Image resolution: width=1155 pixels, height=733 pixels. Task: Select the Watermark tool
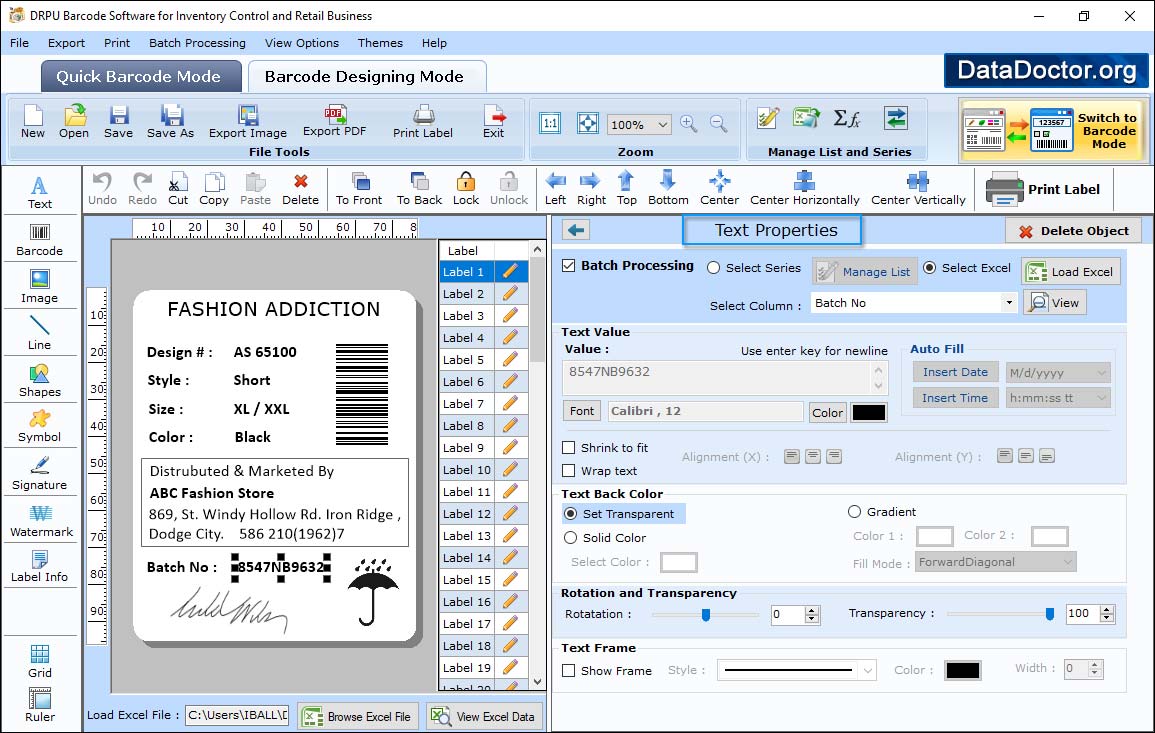tap(41, 521)
